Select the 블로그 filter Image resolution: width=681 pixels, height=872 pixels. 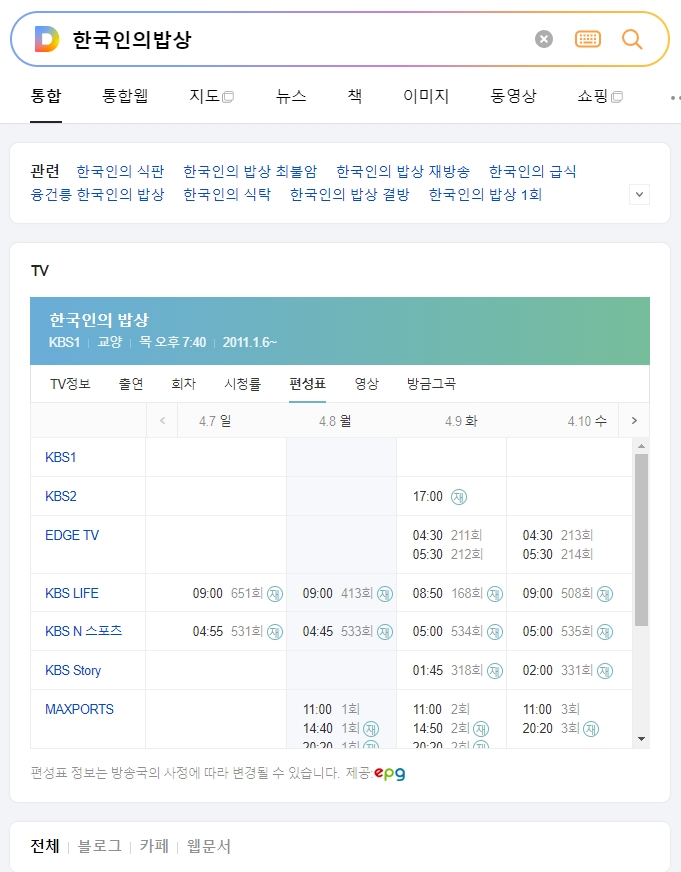[x=100, y=846]
